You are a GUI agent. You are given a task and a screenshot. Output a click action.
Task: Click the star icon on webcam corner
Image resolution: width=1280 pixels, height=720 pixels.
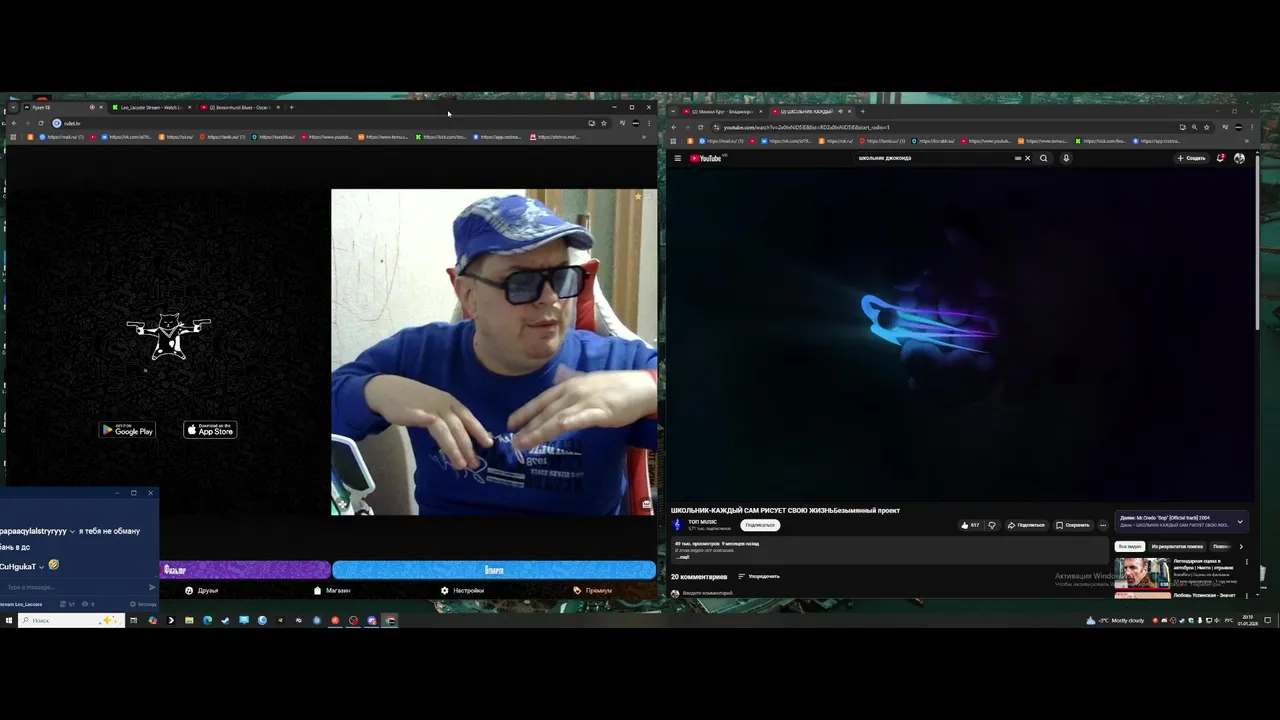pyautogui.click(x=638, y=197)
